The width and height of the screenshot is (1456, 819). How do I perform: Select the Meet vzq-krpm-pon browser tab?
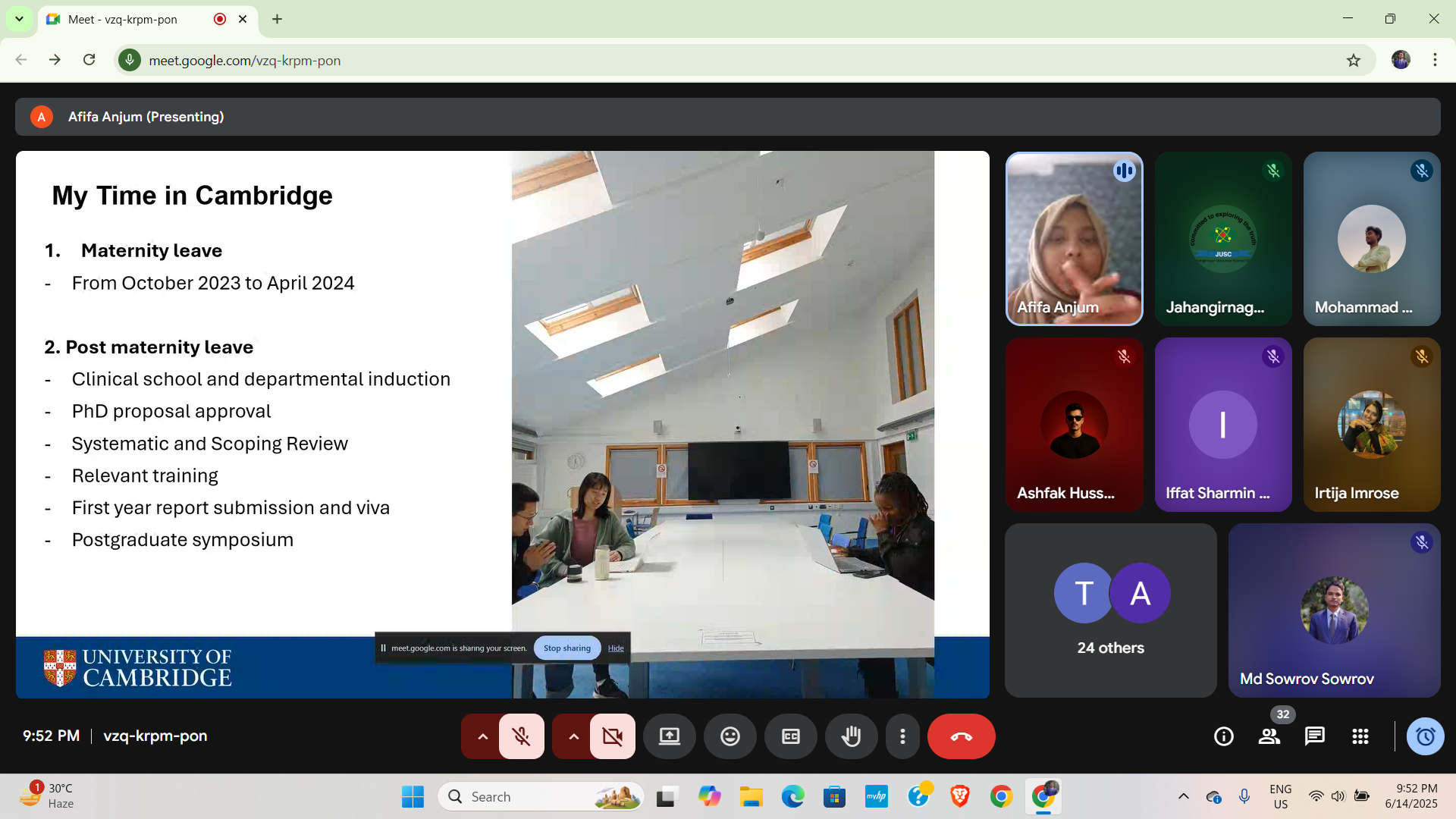tap(123, 19)
